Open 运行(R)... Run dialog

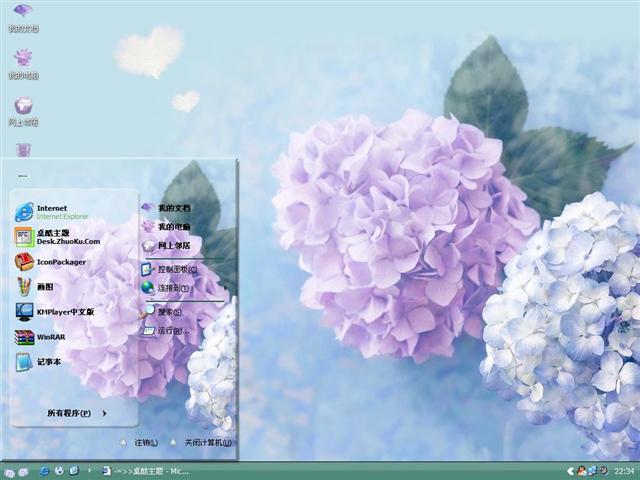click(166, 331)
